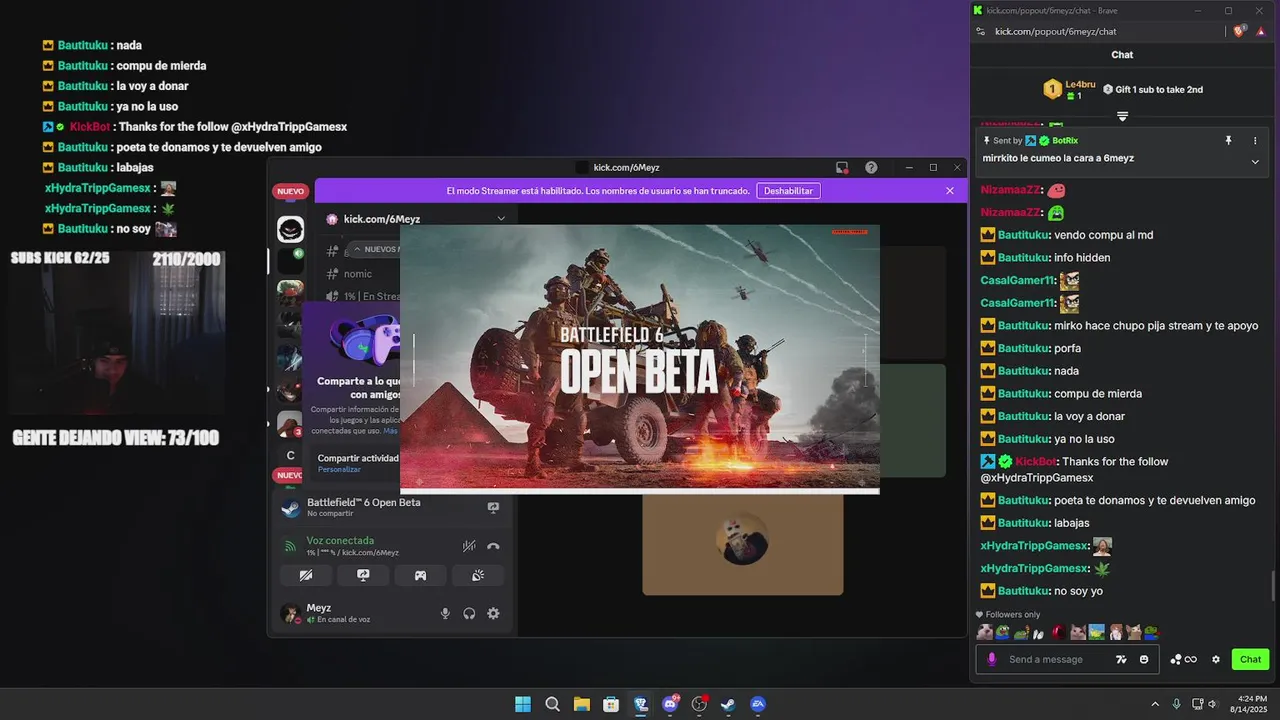1280x720 pixels.
Task: Start an activity with the gamepad icon
Action: point(421,575)
